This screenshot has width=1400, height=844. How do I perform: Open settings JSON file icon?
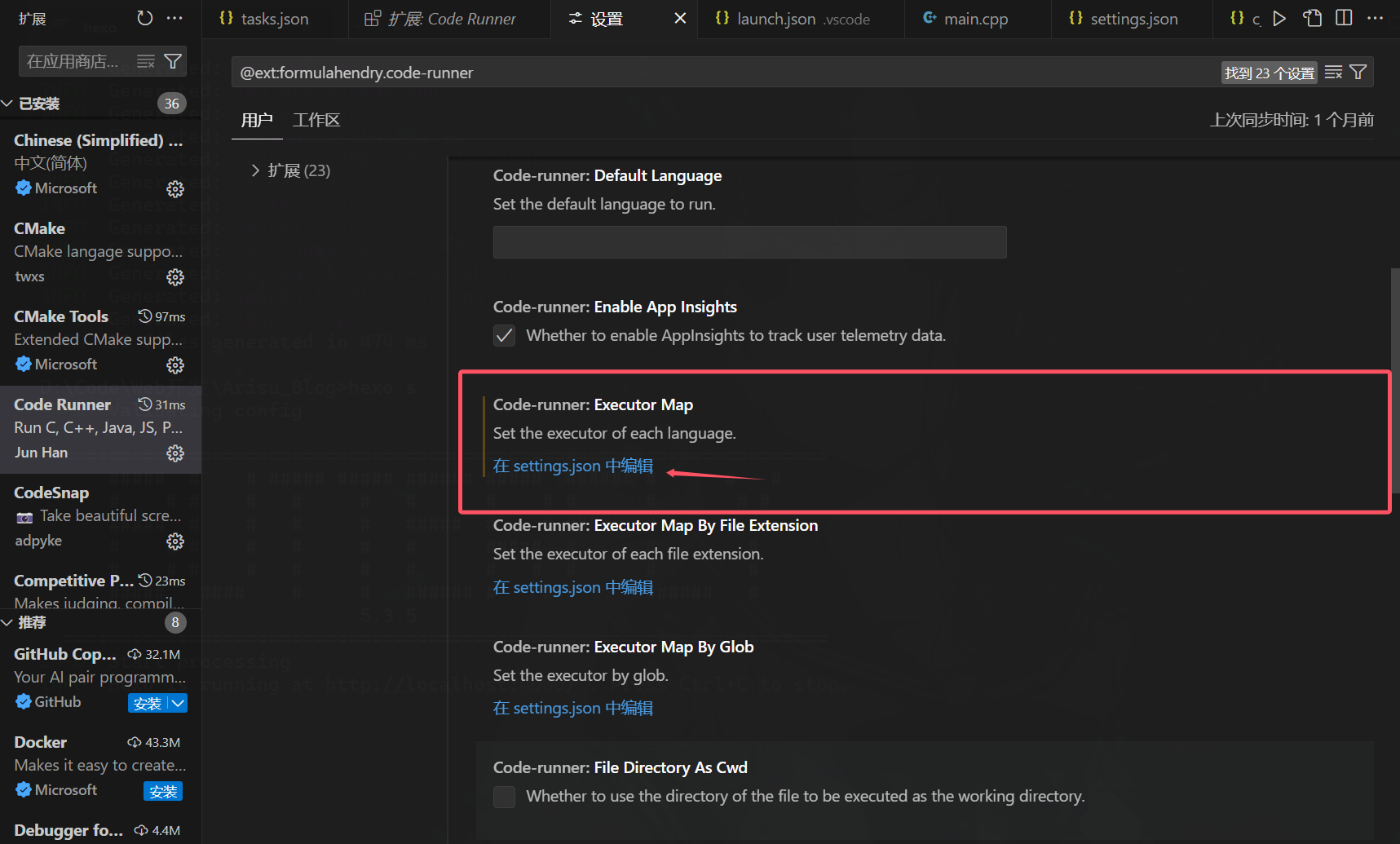click(x=1312, y=18)
